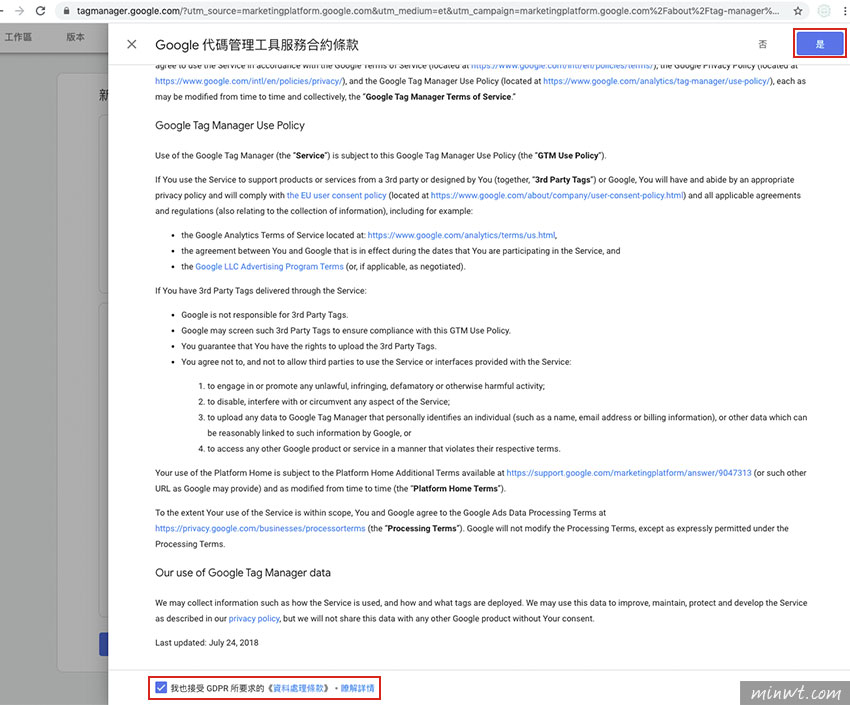Open the privacy policy link near the bottom
The height and width of the screenshot is (705, 850).
pos(254,619)
